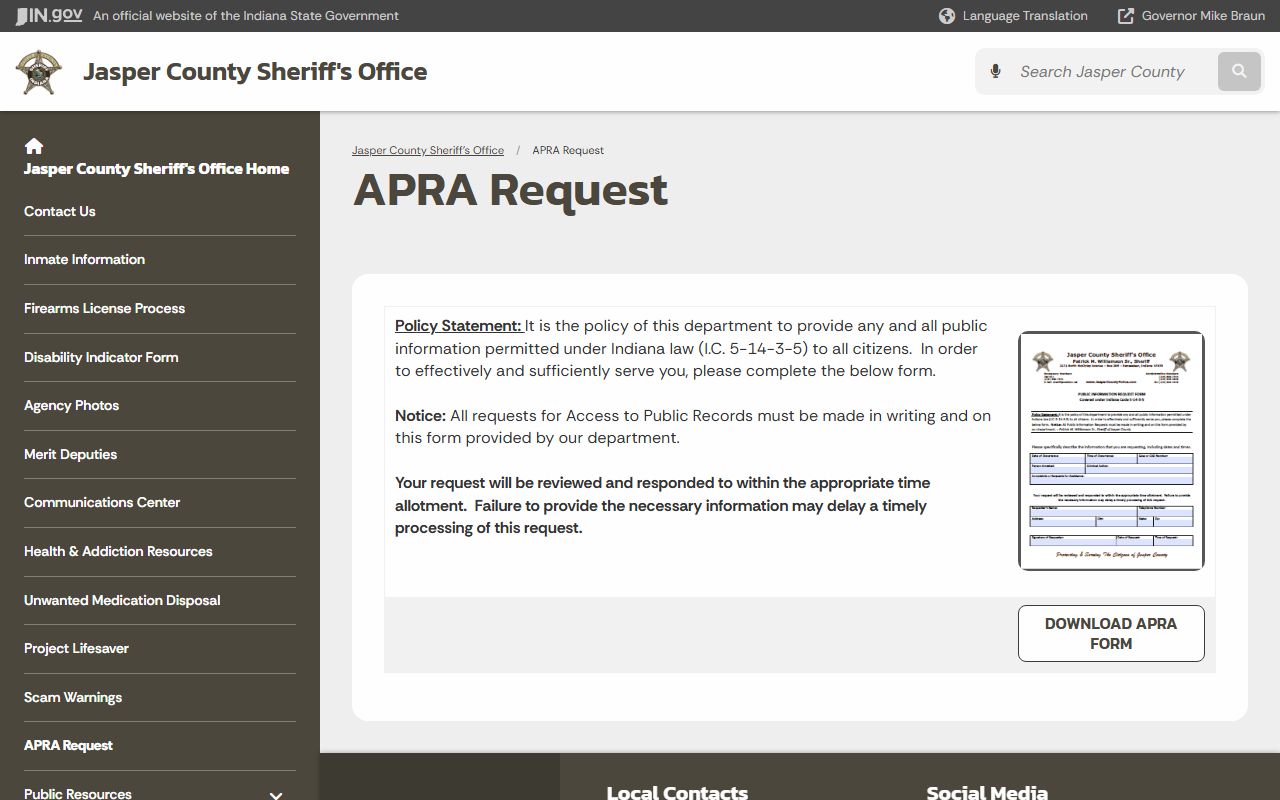
Task: Select APRA Request in sidebar
Action: [x=68, y=745]
